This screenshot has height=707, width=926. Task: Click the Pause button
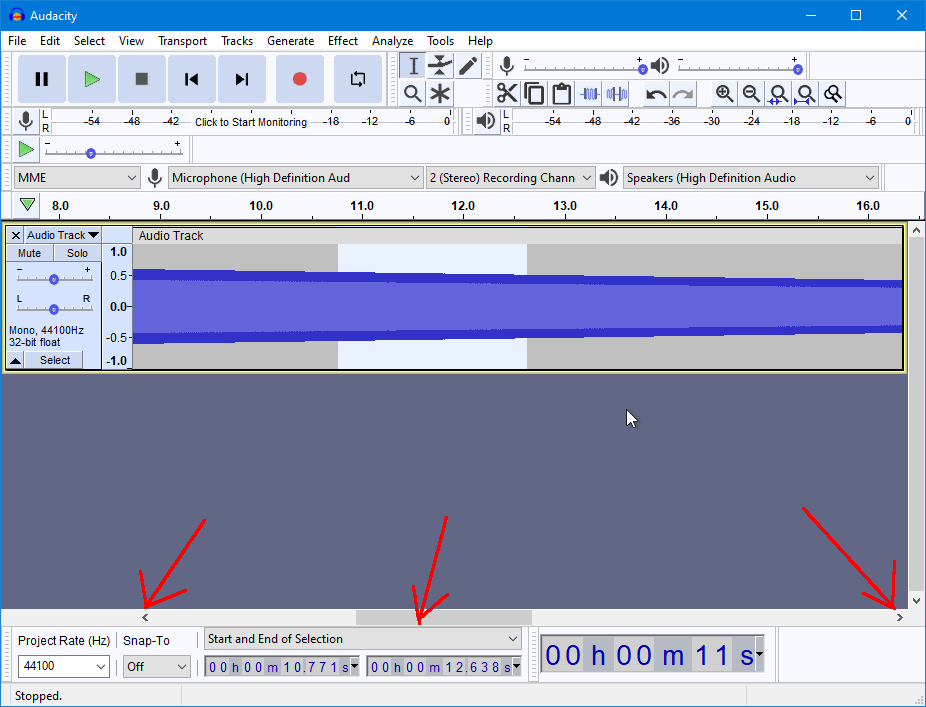[41, 79]
